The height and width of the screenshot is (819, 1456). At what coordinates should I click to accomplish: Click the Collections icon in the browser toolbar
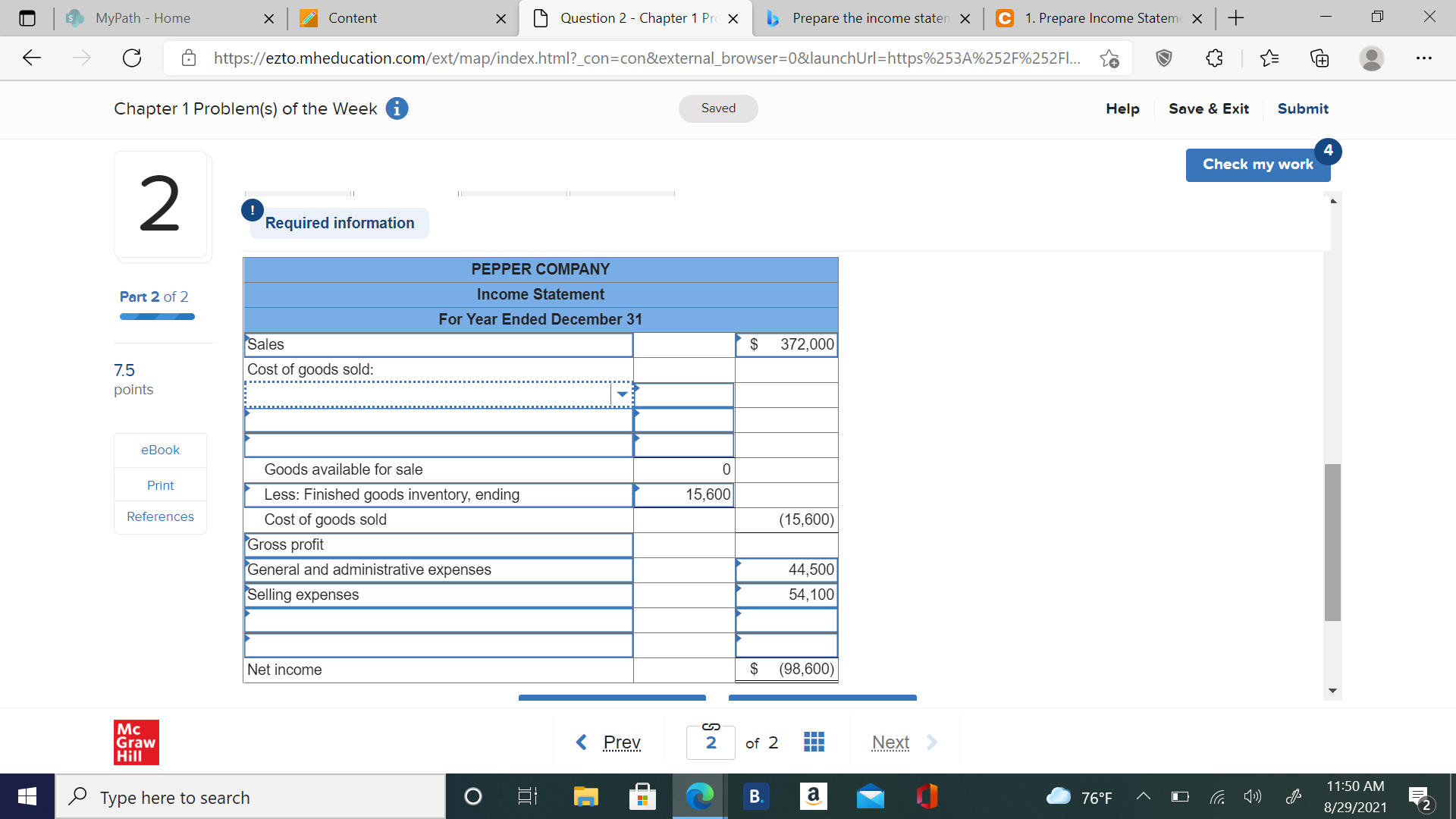pos(1320,58)
